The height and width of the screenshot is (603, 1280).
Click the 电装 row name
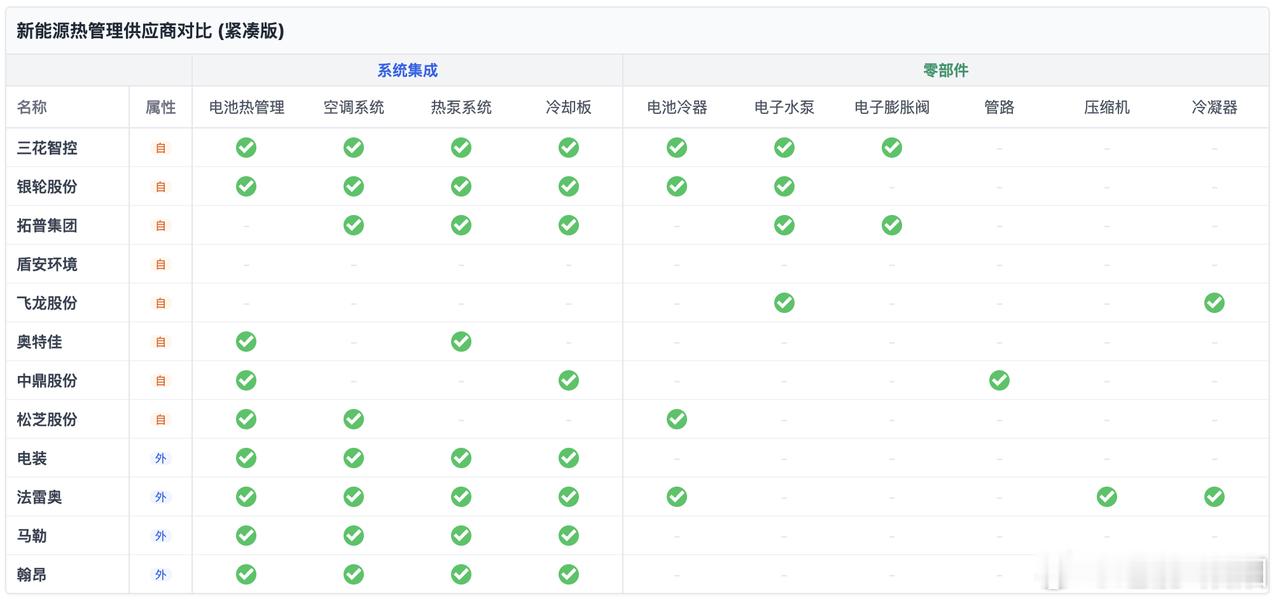[x=32, y=458]
